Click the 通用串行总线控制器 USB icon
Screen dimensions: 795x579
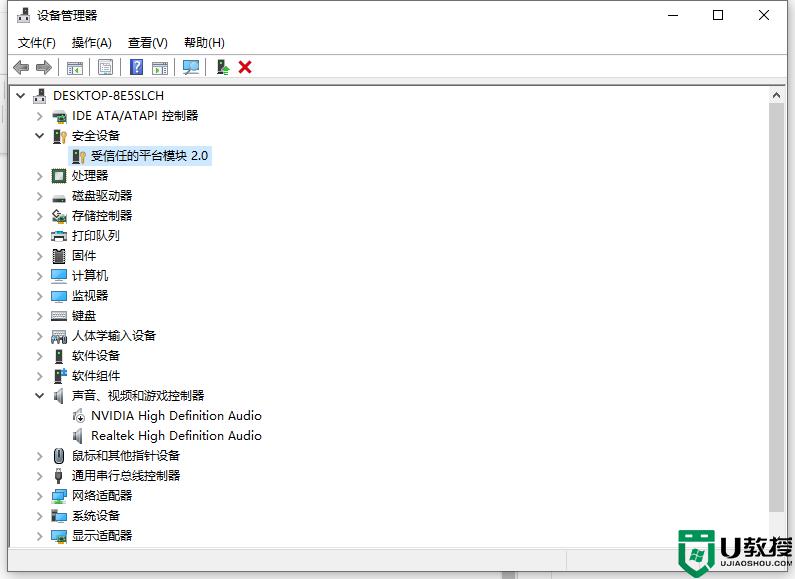pos(59,476)
